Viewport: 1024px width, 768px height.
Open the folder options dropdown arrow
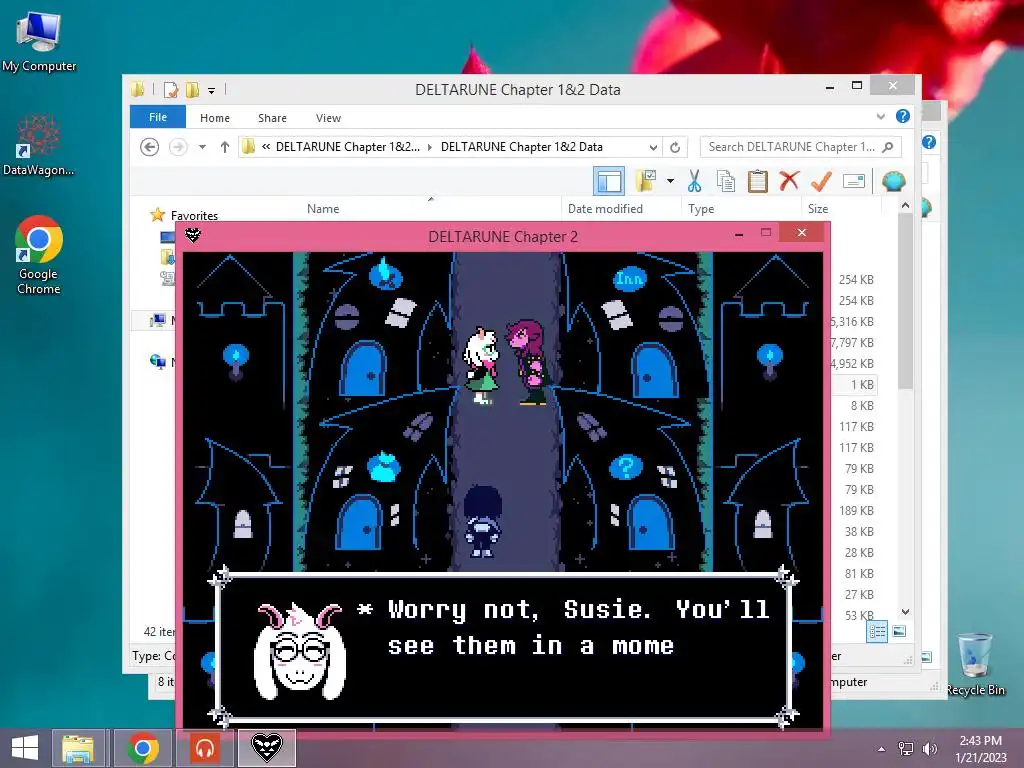click(x=670, y=181)
